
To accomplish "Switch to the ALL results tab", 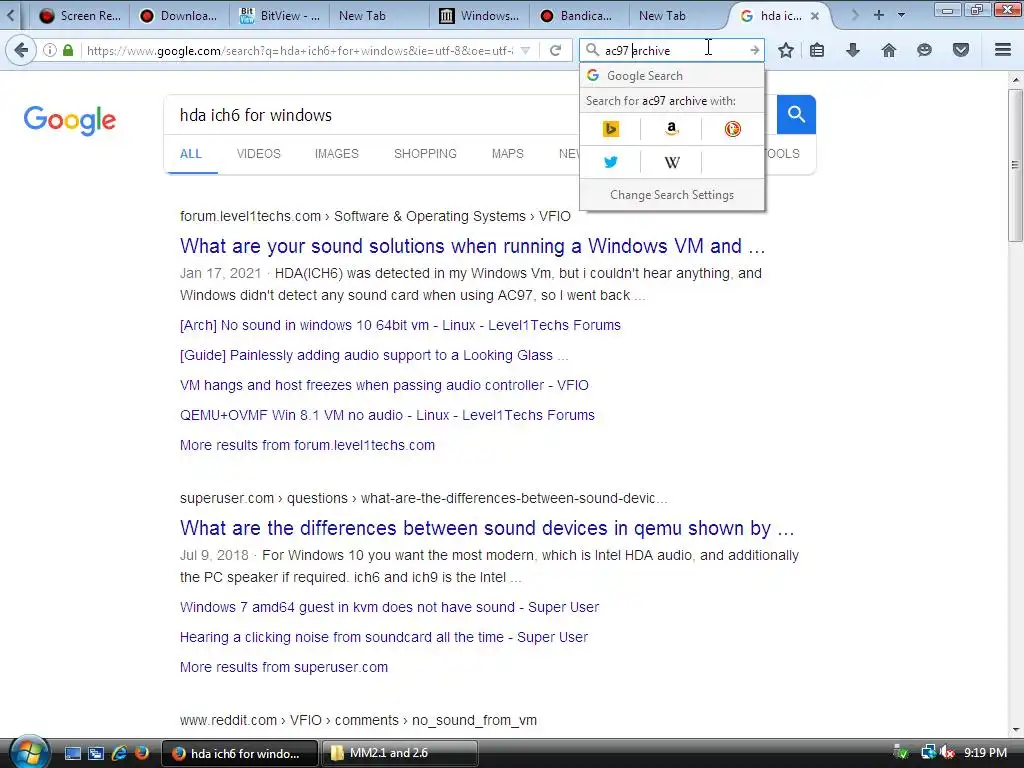I will (x=191, y=154).
